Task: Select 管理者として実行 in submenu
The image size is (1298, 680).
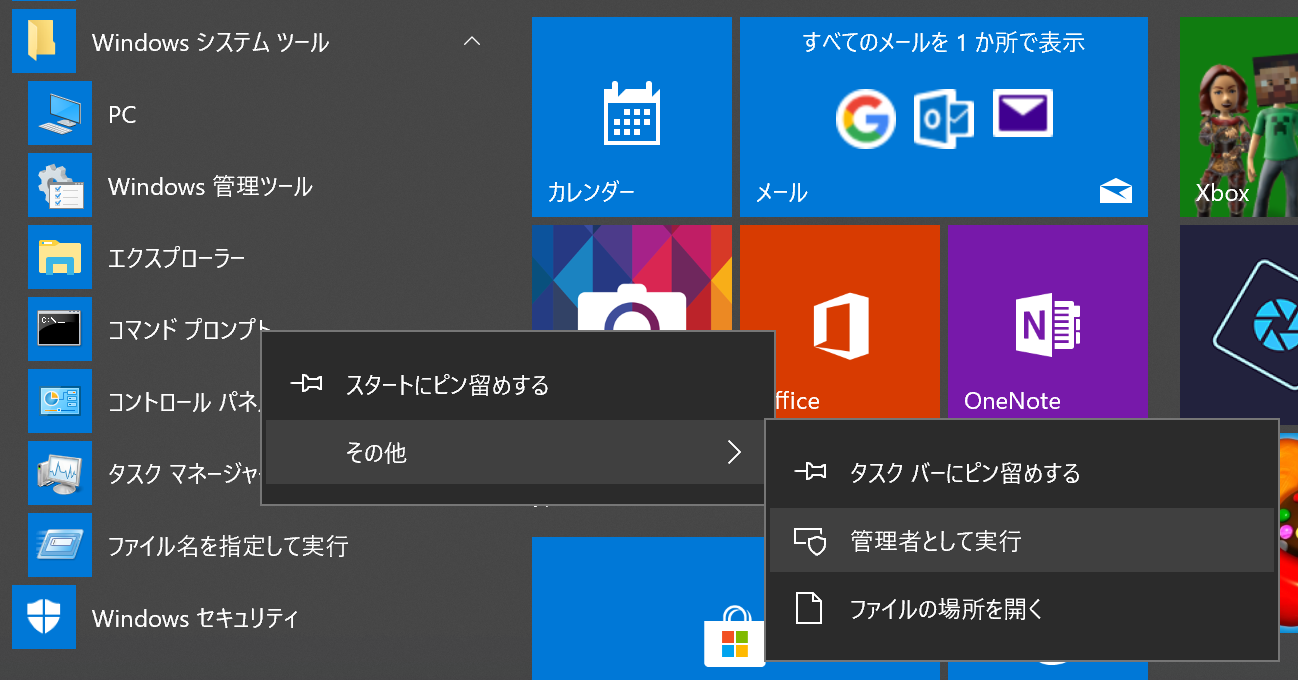Action: click(1022, 541)
